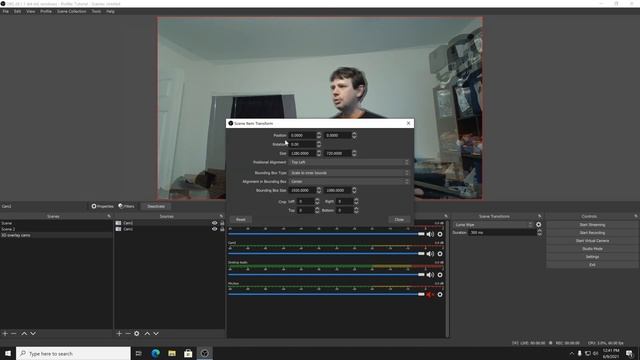This screenshot has width=640, height=360.
Task: Open the Edit menu
Action: (x=18, y=11)
